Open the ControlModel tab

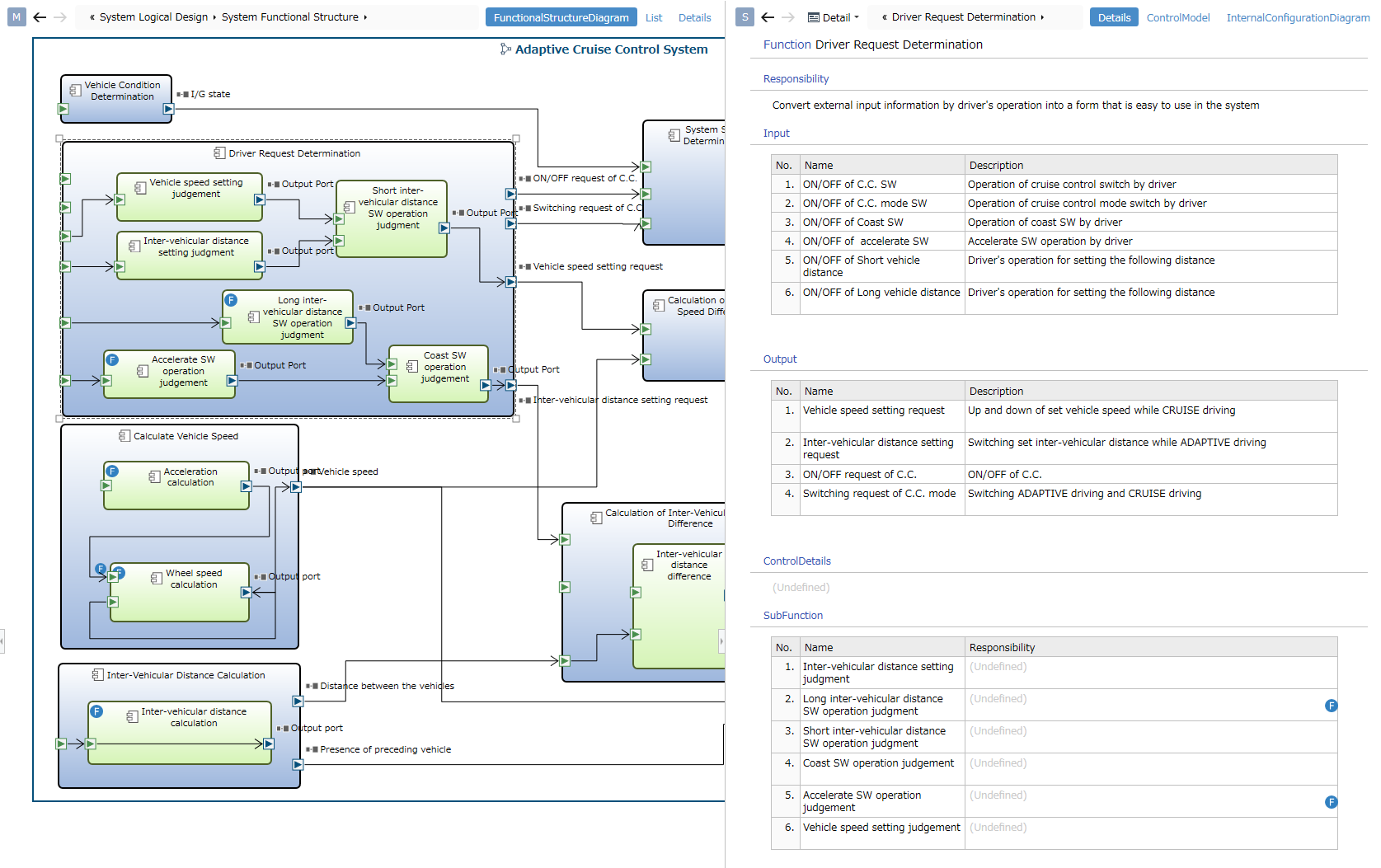[1178, 17]
